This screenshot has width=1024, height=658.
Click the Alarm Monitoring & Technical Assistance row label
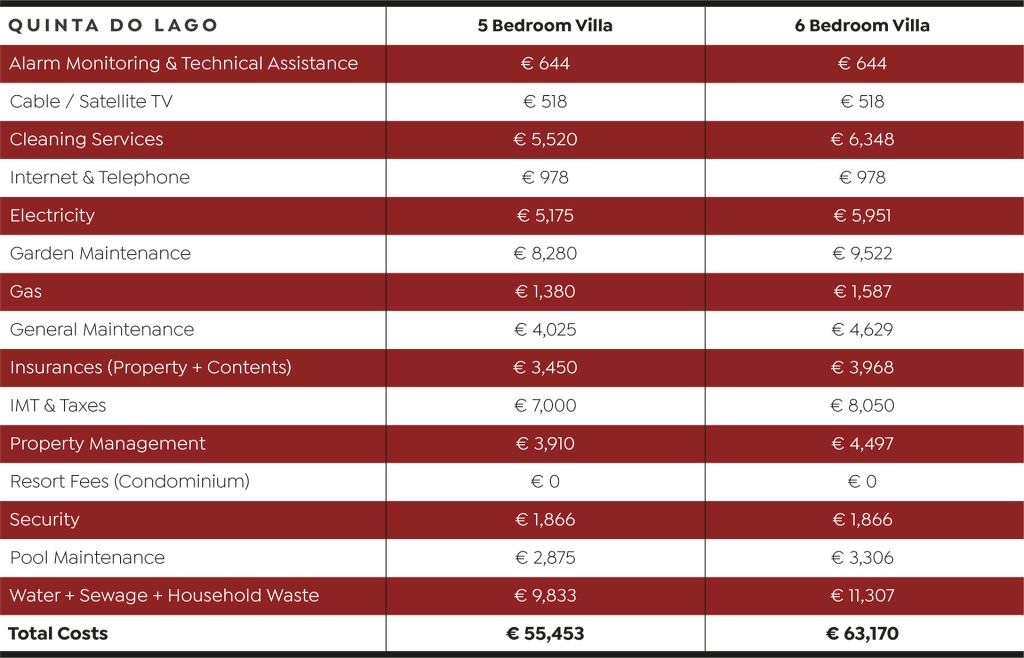184,63
